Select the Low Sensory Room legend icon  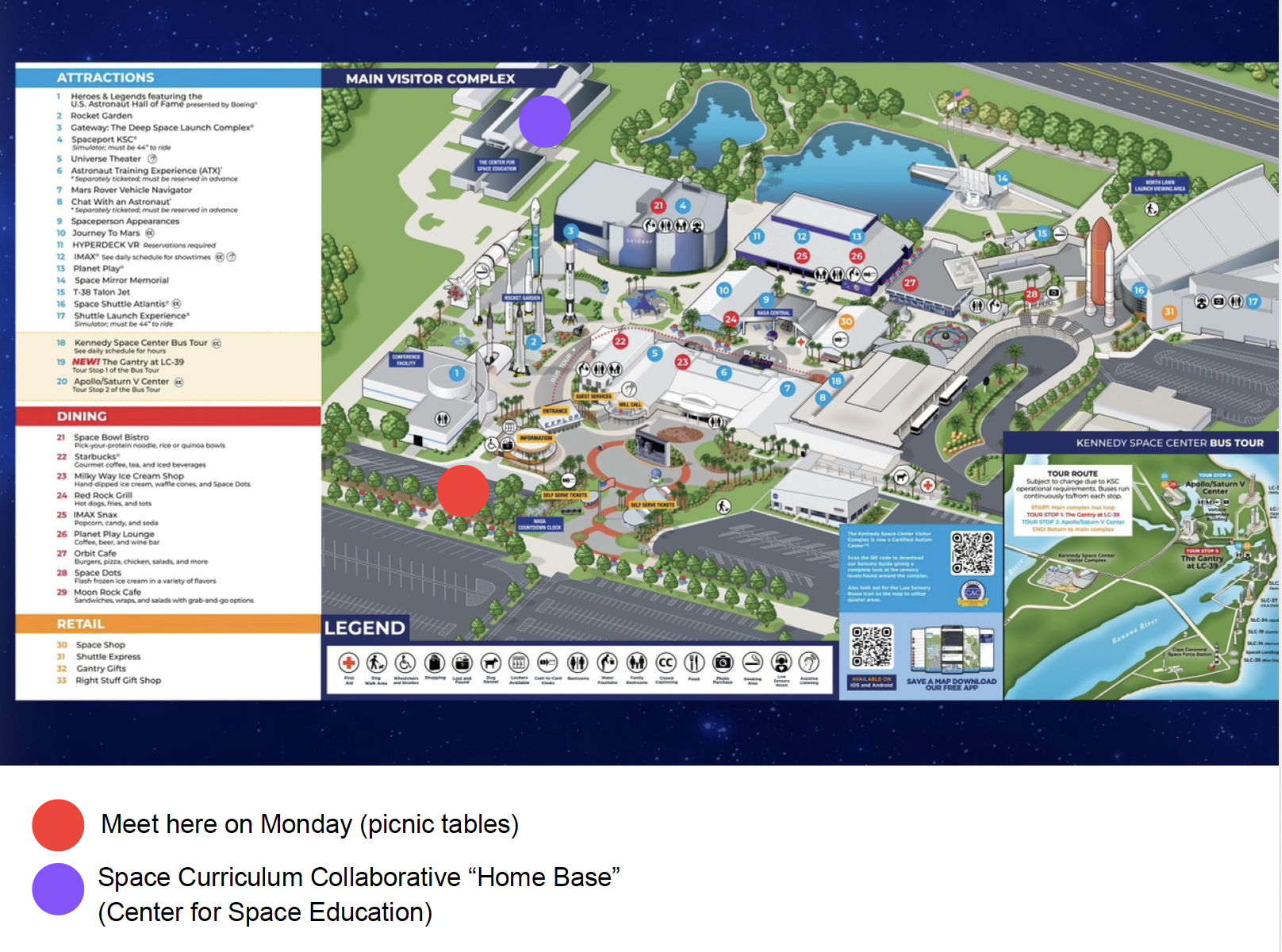pyautogui.click(x=781, y=662)
